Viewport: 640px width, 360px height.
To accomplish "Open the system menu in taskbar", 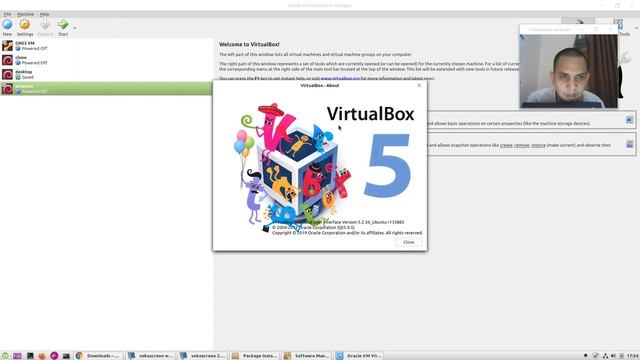I will (5, 356).
